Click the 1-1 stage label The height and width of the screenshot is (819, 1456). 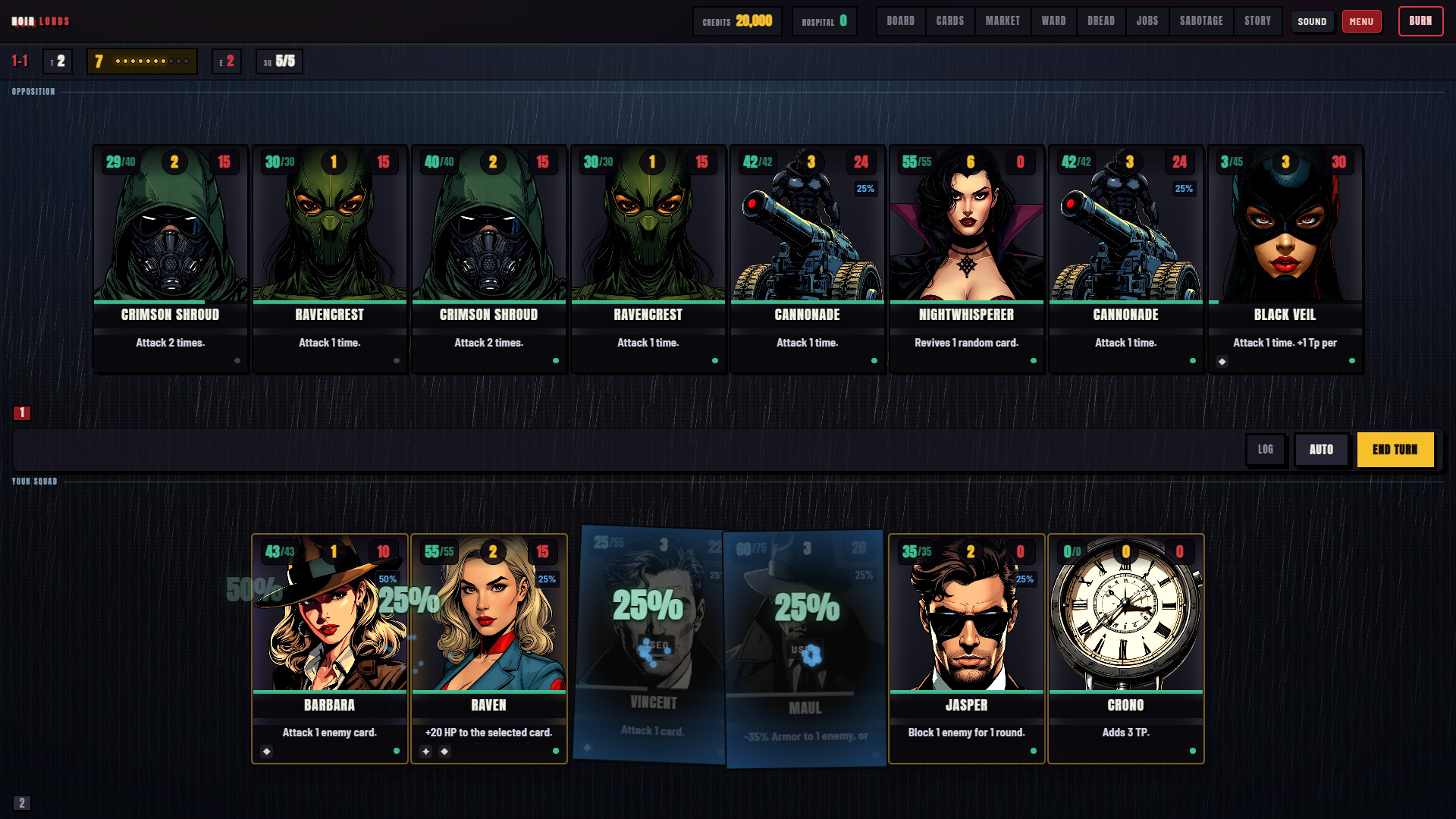[x=20, y=61]
